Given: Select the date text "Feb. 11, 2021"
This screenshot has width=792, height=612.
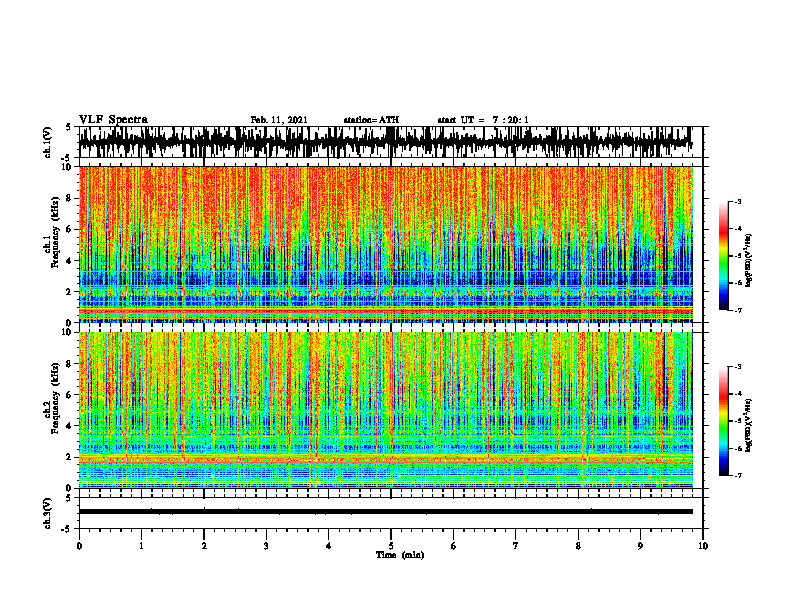Looking at the screenshot, I should (x=279, y=120).
